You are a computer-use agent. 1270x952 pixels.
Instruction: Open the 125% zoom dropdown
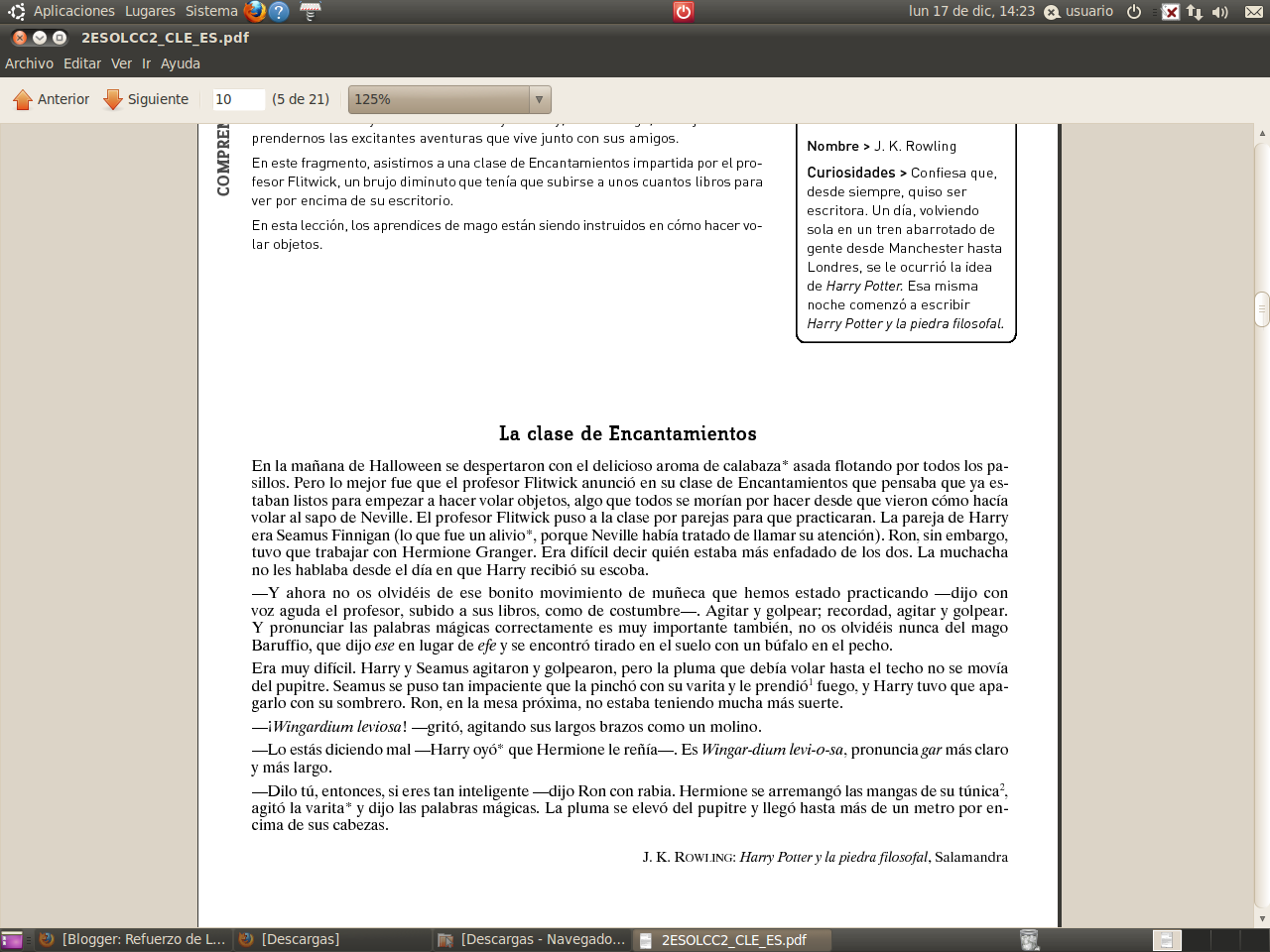449,99
